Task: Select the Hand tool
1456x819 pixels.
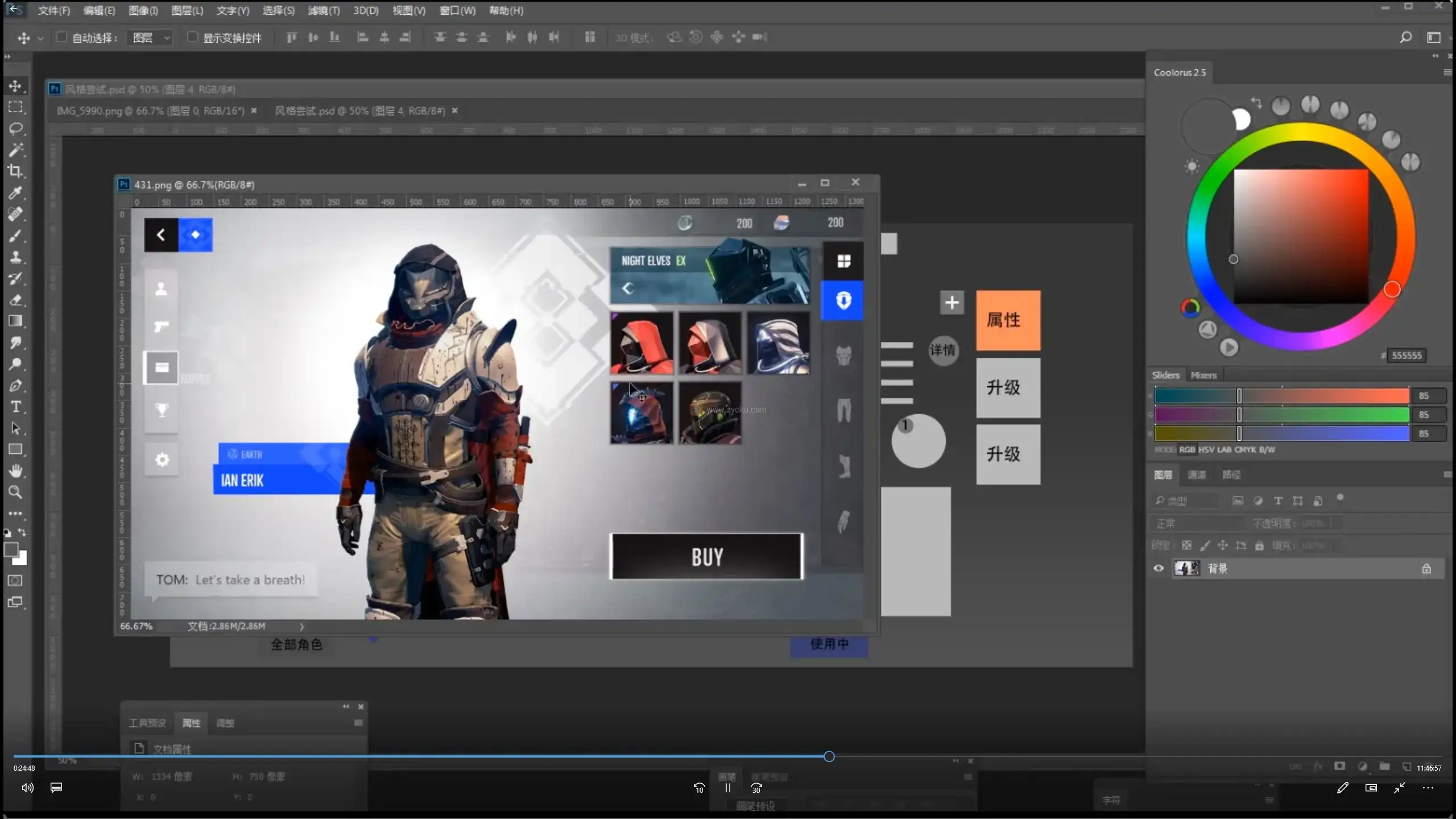Action: point(15,471)
